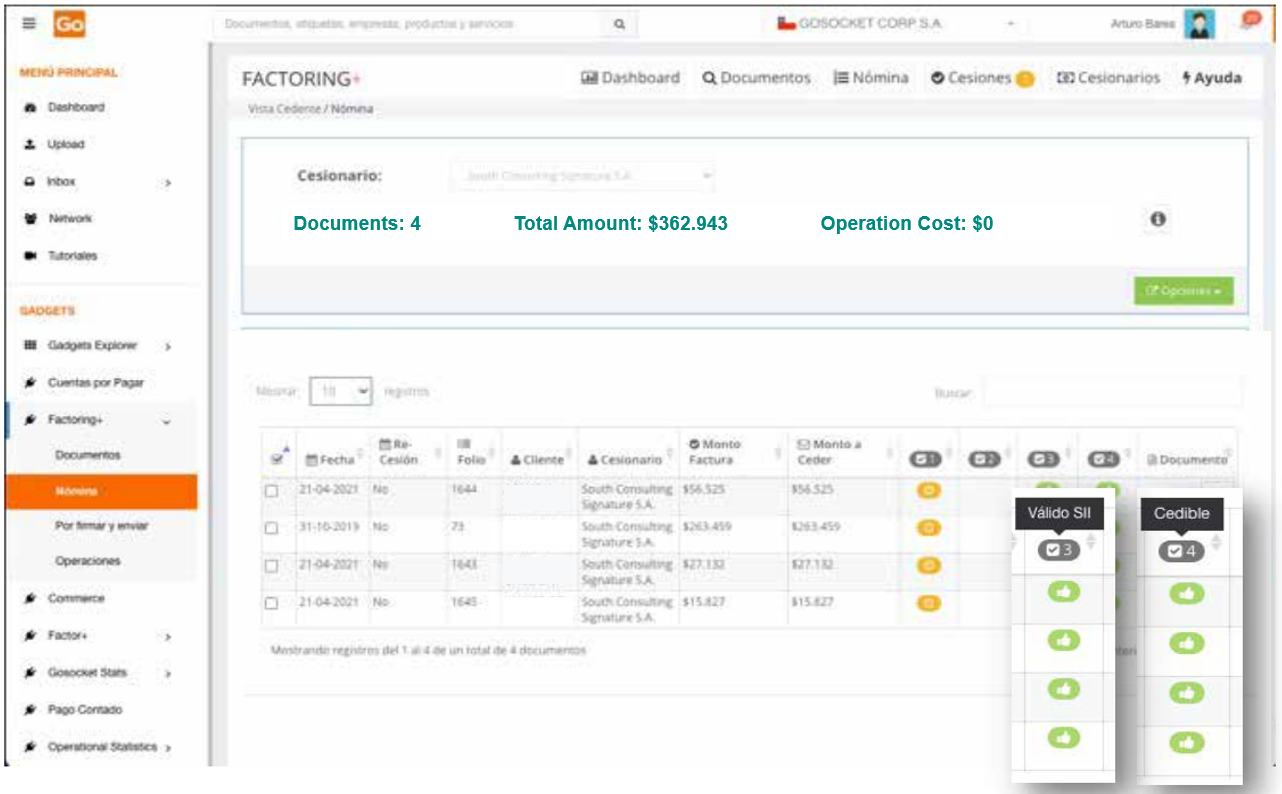Click the Válido SII badge numbered 3
Viewport: 1282px width, 794px height.
coord(1059,549)
